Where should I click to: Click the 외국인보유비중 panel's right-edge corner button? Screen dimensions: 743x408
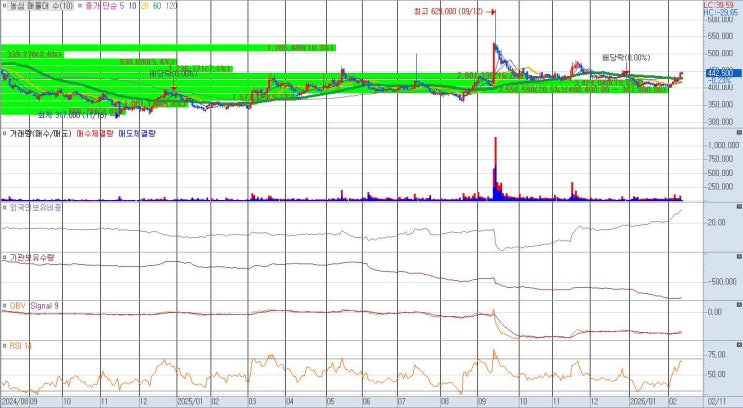click(x=739, y=207)
